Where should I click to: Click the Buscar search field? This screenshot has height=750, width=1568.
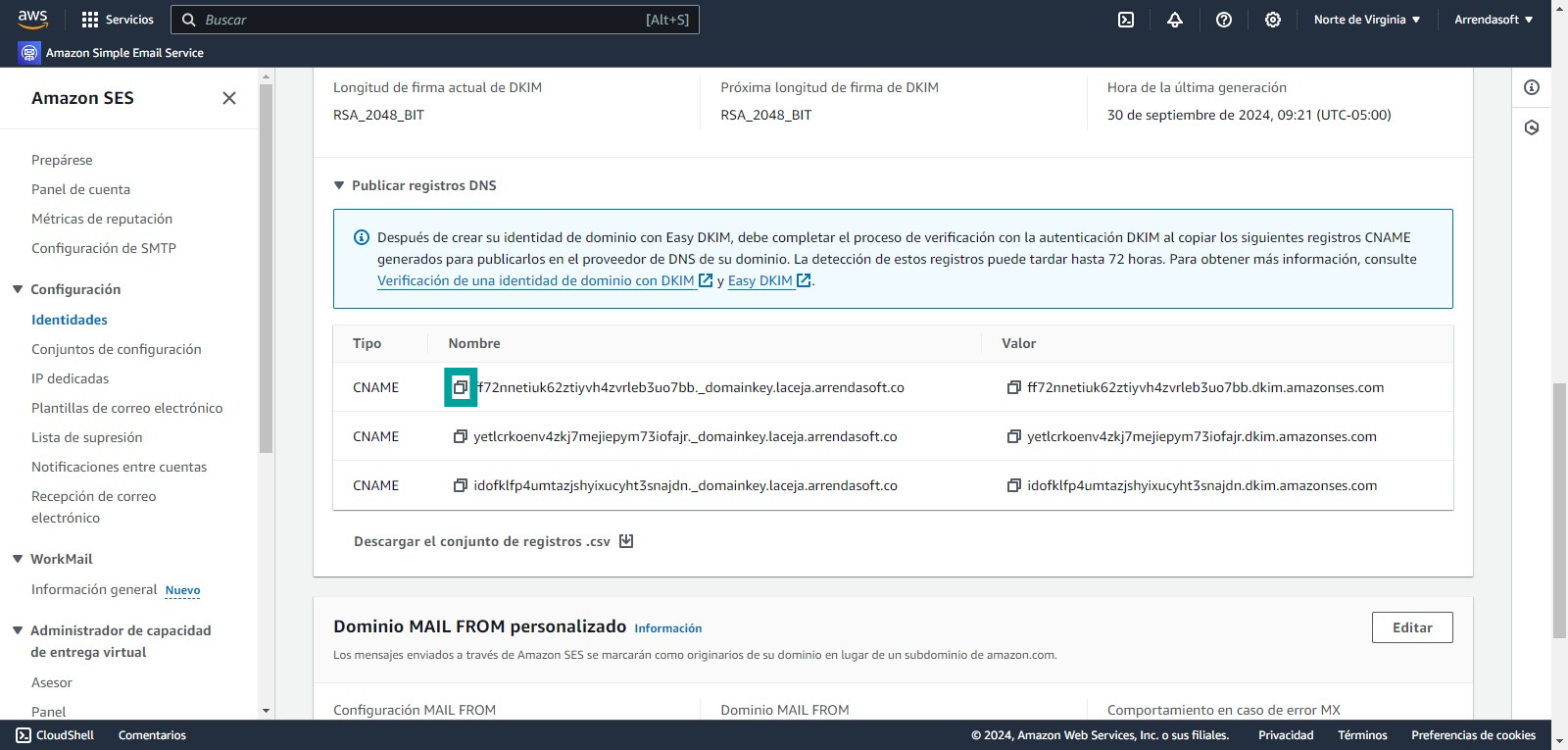point(435,20)
